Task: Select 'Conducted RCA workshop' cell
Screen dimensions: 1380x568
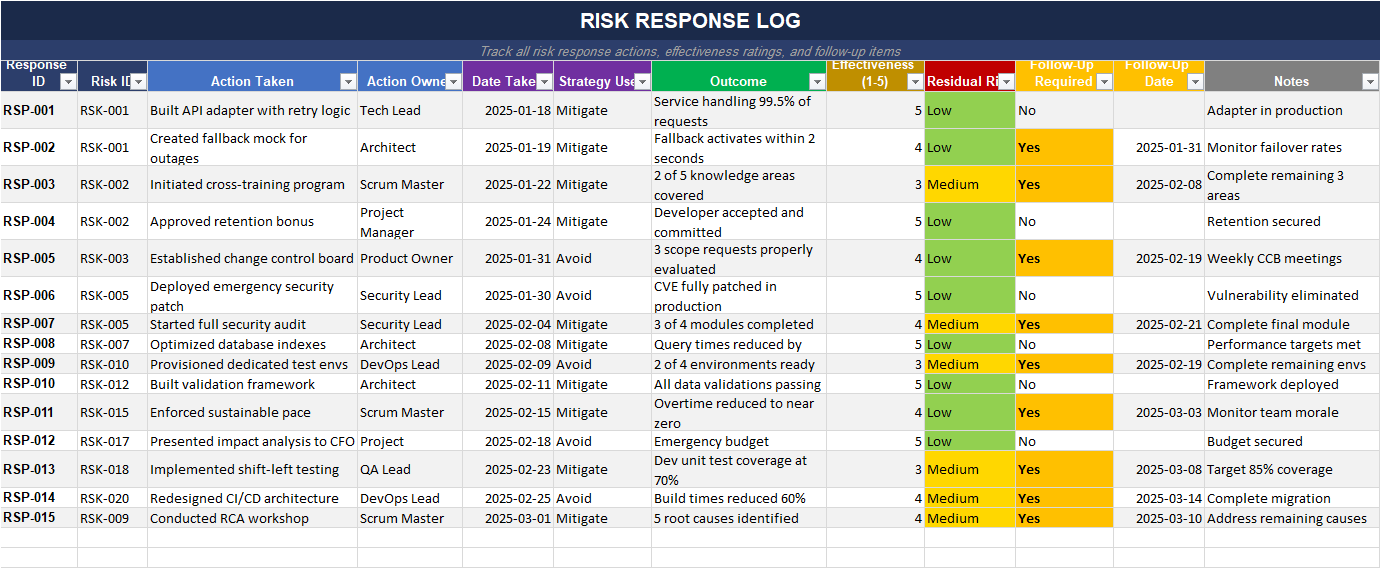Action: (253, 518)
